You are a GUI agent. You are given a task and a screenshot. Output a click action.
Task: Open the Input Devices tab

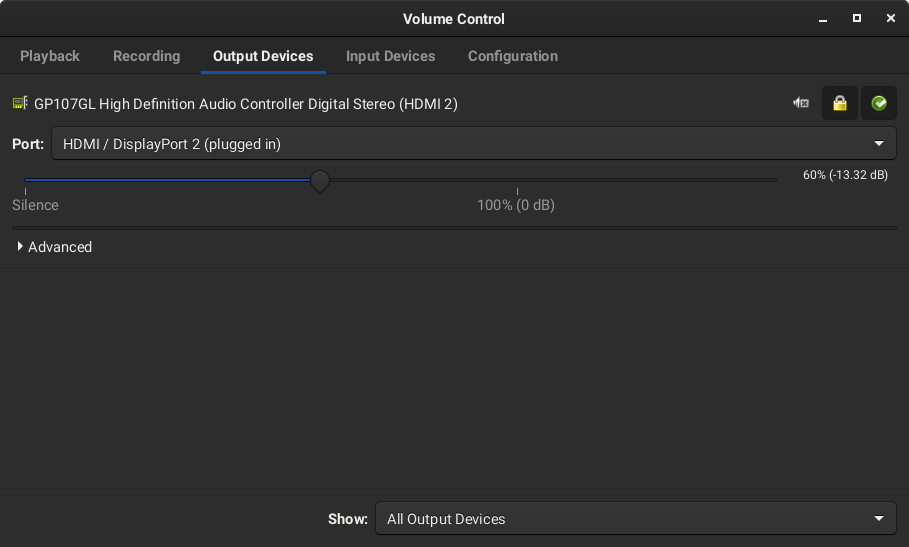tap(391, 56)
